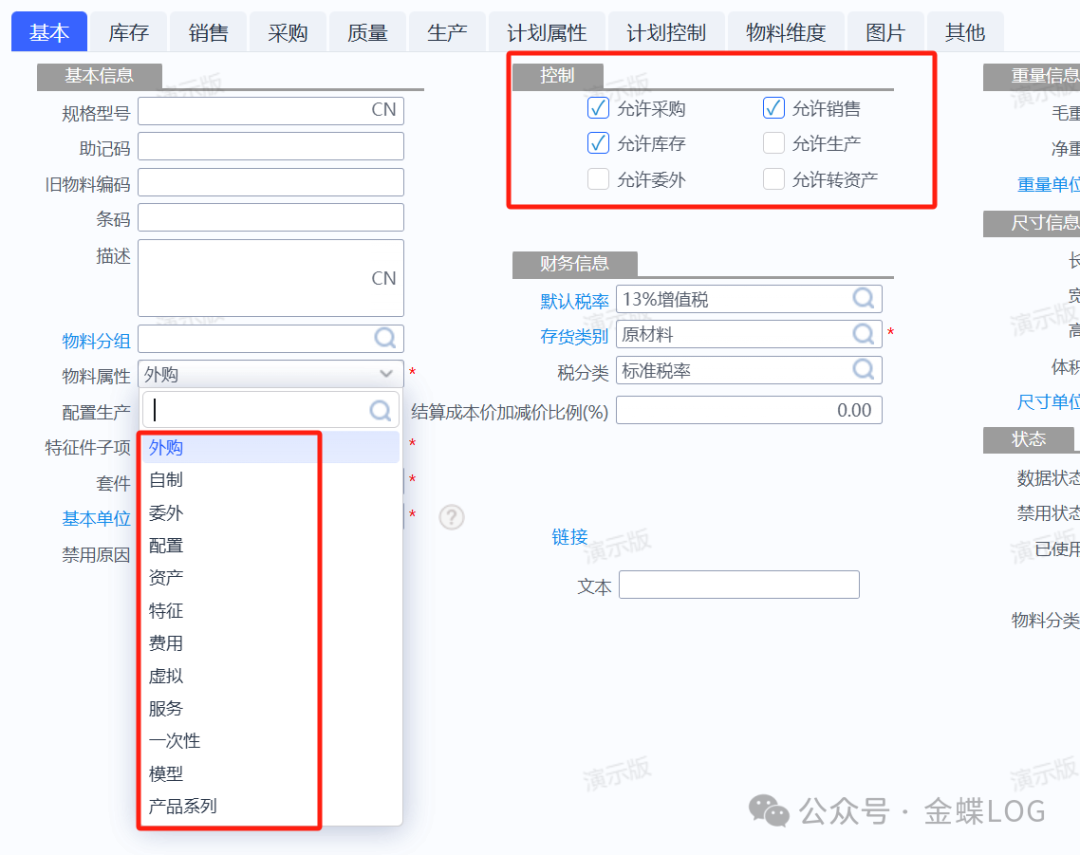Screen dimensions: 1080x855
Task: Enable the 允许转资产 checkbox
Action: [x=773, y=180]
